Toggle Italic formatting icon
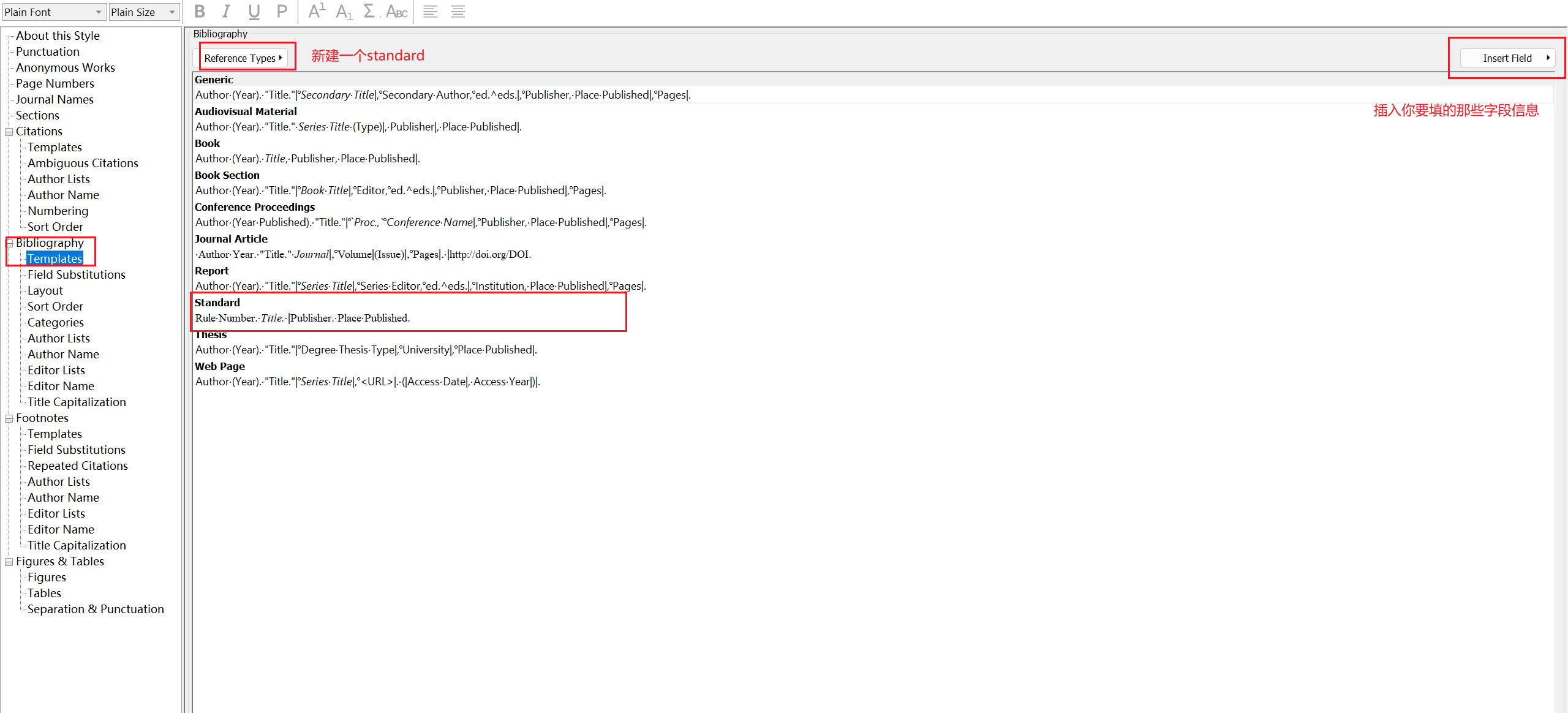 click(227, 12)
